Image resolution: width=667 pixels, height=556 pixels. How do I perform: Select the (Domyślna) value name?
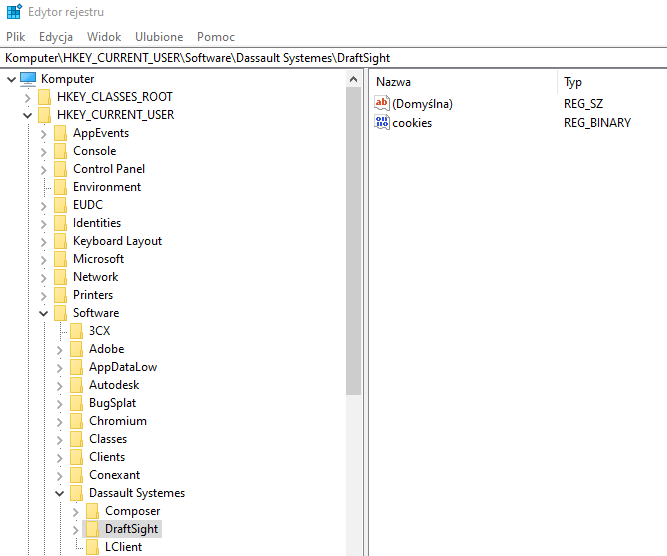pos(422,104)
